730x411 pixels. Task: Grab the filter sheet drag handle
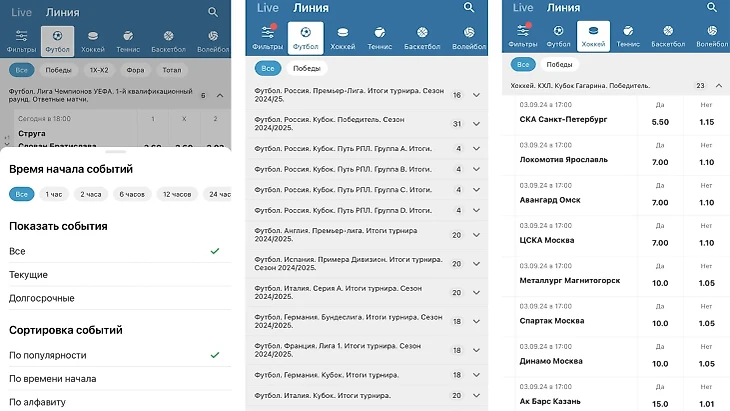[115, 152]
